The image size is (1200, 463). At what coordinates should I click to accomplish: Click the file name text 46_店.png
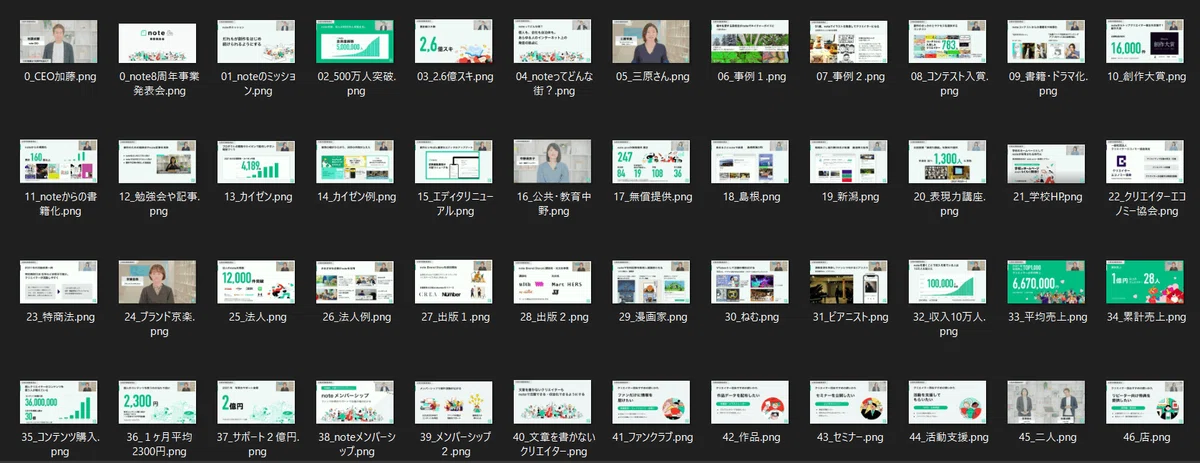click(x=1145, y=437)
